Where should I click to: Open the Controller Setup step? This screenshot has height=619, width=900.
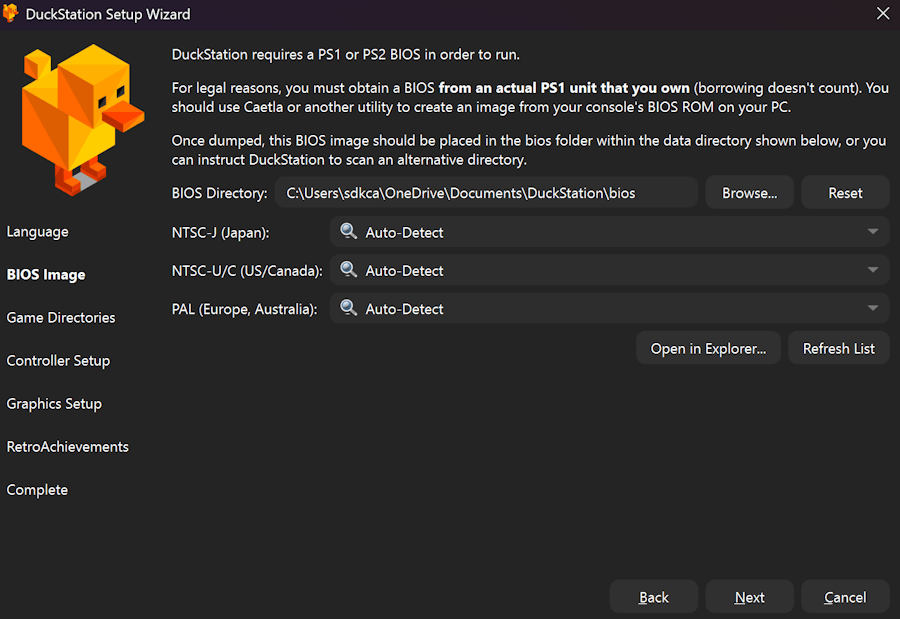(x=58, y=361)
